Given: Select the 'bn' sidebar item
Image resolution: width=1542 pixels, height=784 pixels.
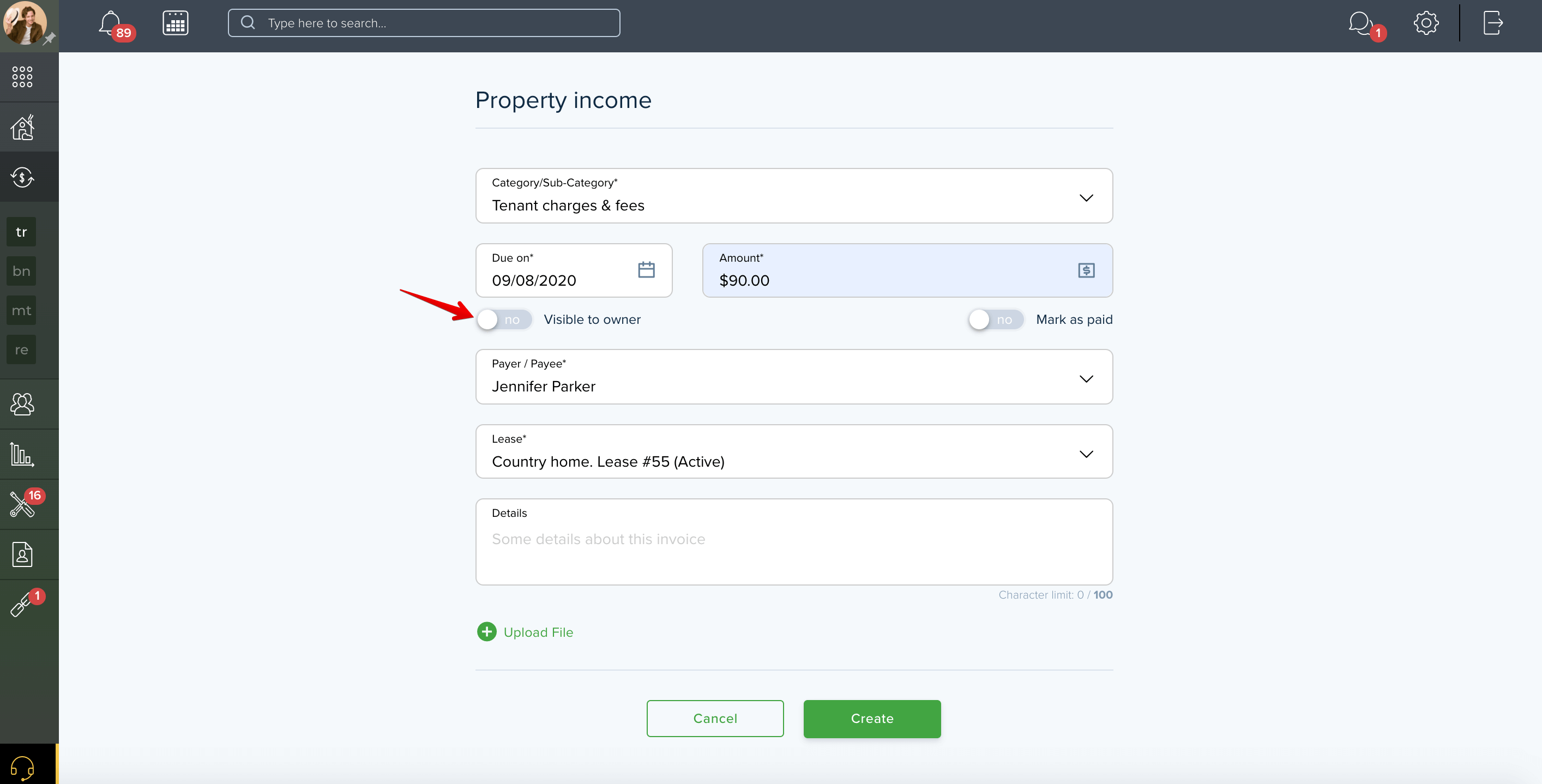Looking at the screenshot, I should click(22, 271).
